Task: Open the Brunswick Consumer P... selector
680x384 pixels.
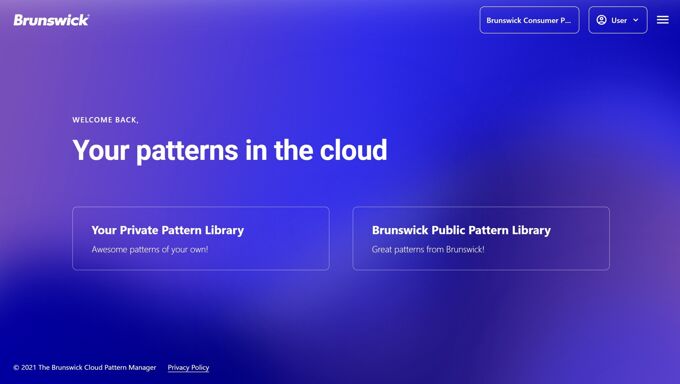Action: [529, 20]
